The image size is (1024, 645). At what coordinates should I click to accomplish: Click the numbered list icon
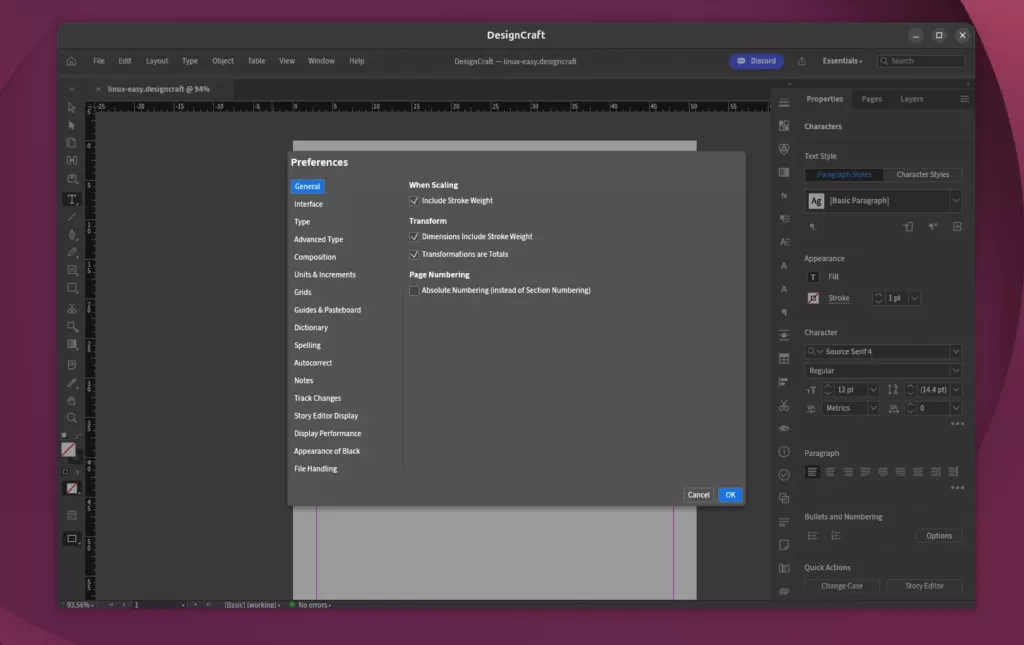coord(835,536)
